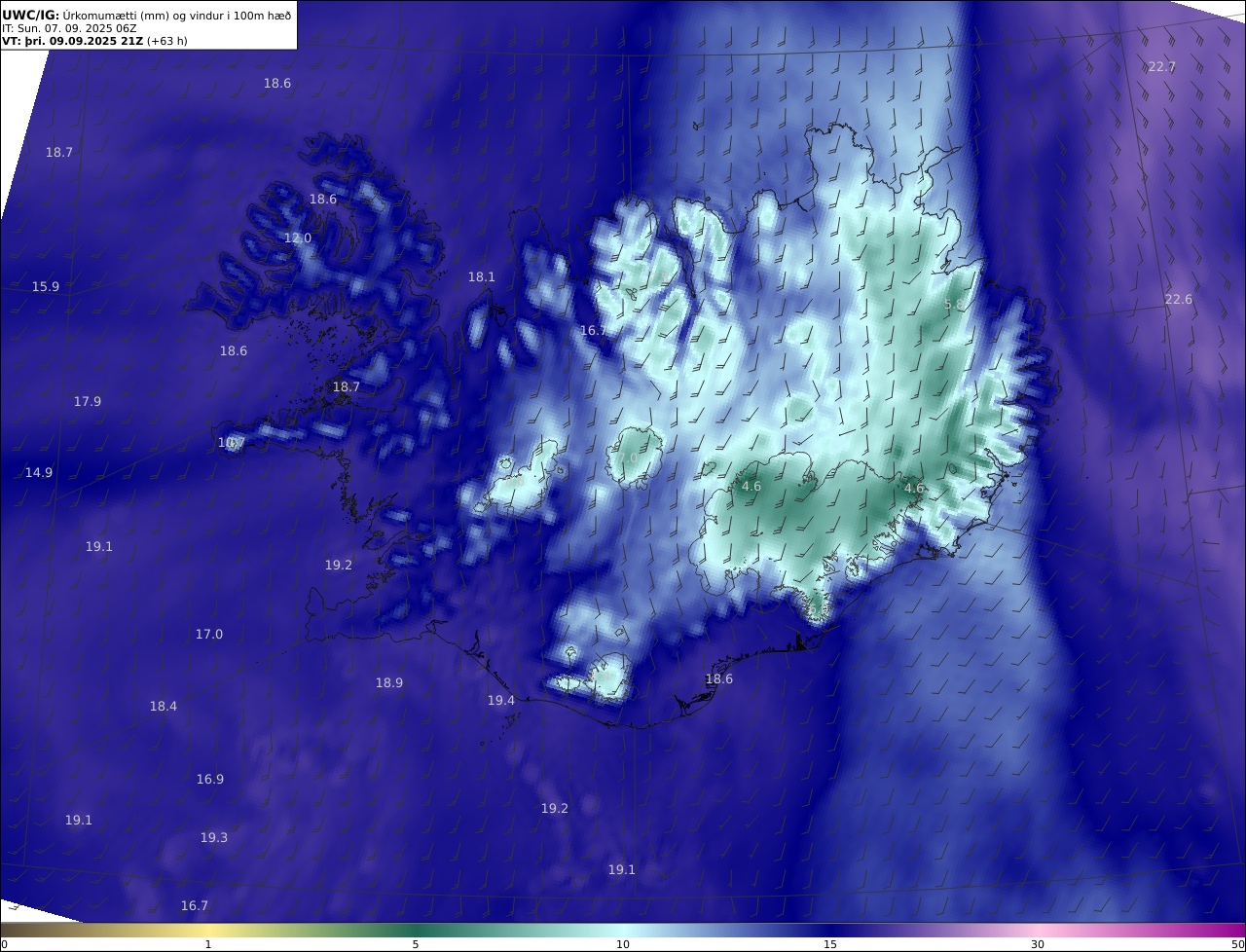Click the colorbar tick label 30
Image resolution: width=1246 pixels, height=952 pixels.
[x=1038, y=944]
